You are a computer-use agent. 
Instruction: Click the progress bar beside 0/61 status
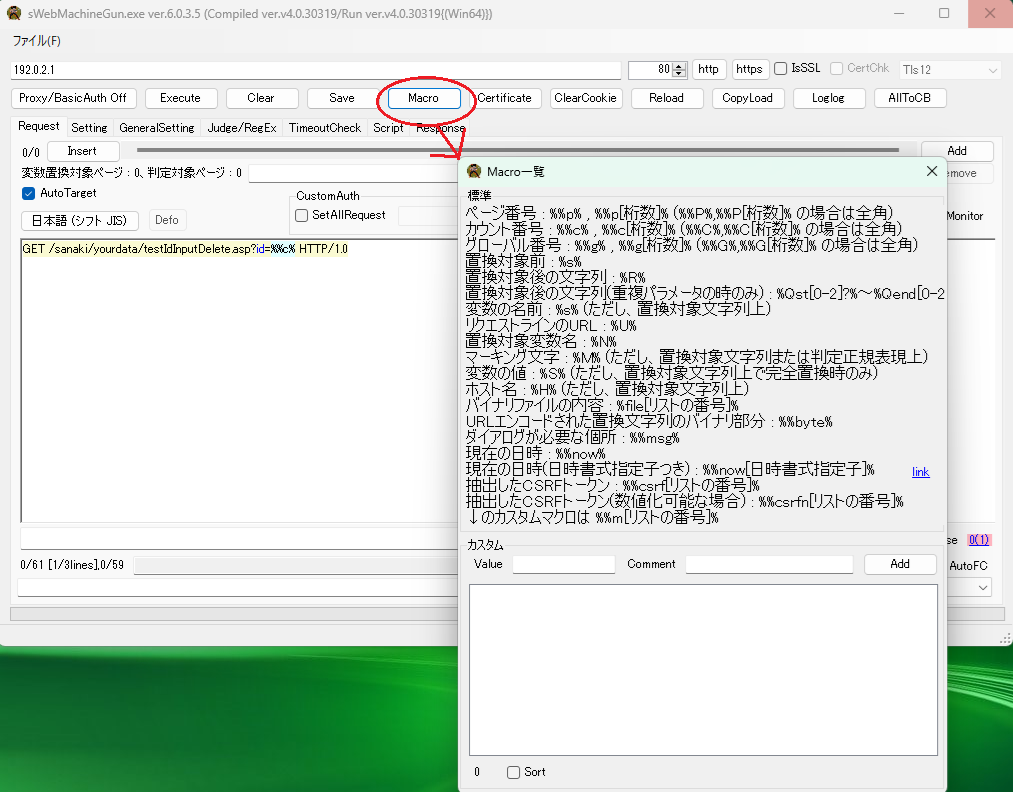[x=296, y=566]
